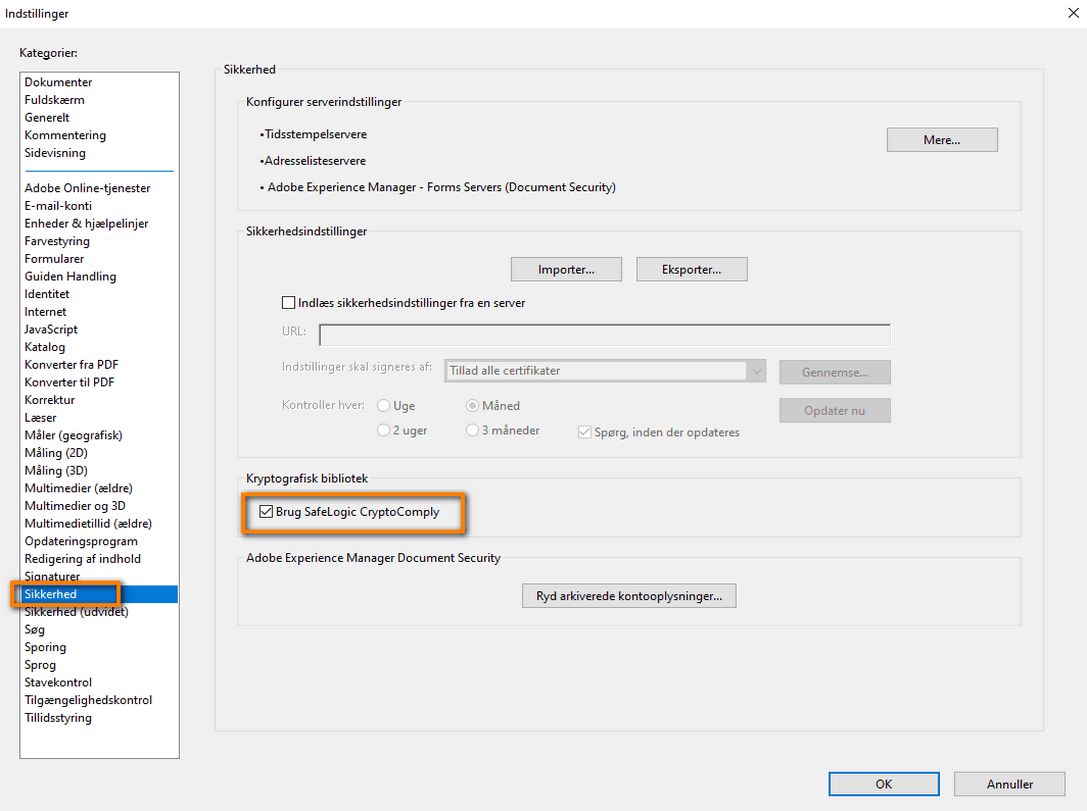Click the Gennemse... button
The height and width of the screenshot is (811, 1087).
[835, 372]
